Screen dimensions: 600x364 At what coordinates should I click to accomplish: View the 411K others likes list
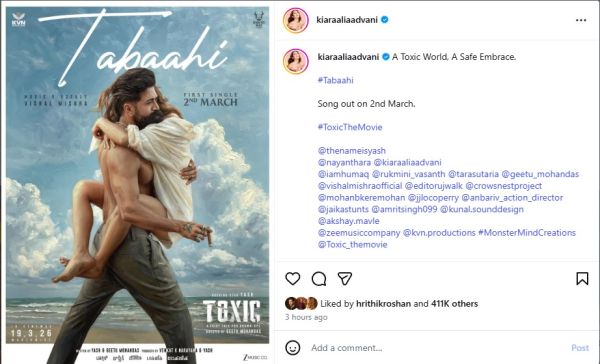coord(455,304)
